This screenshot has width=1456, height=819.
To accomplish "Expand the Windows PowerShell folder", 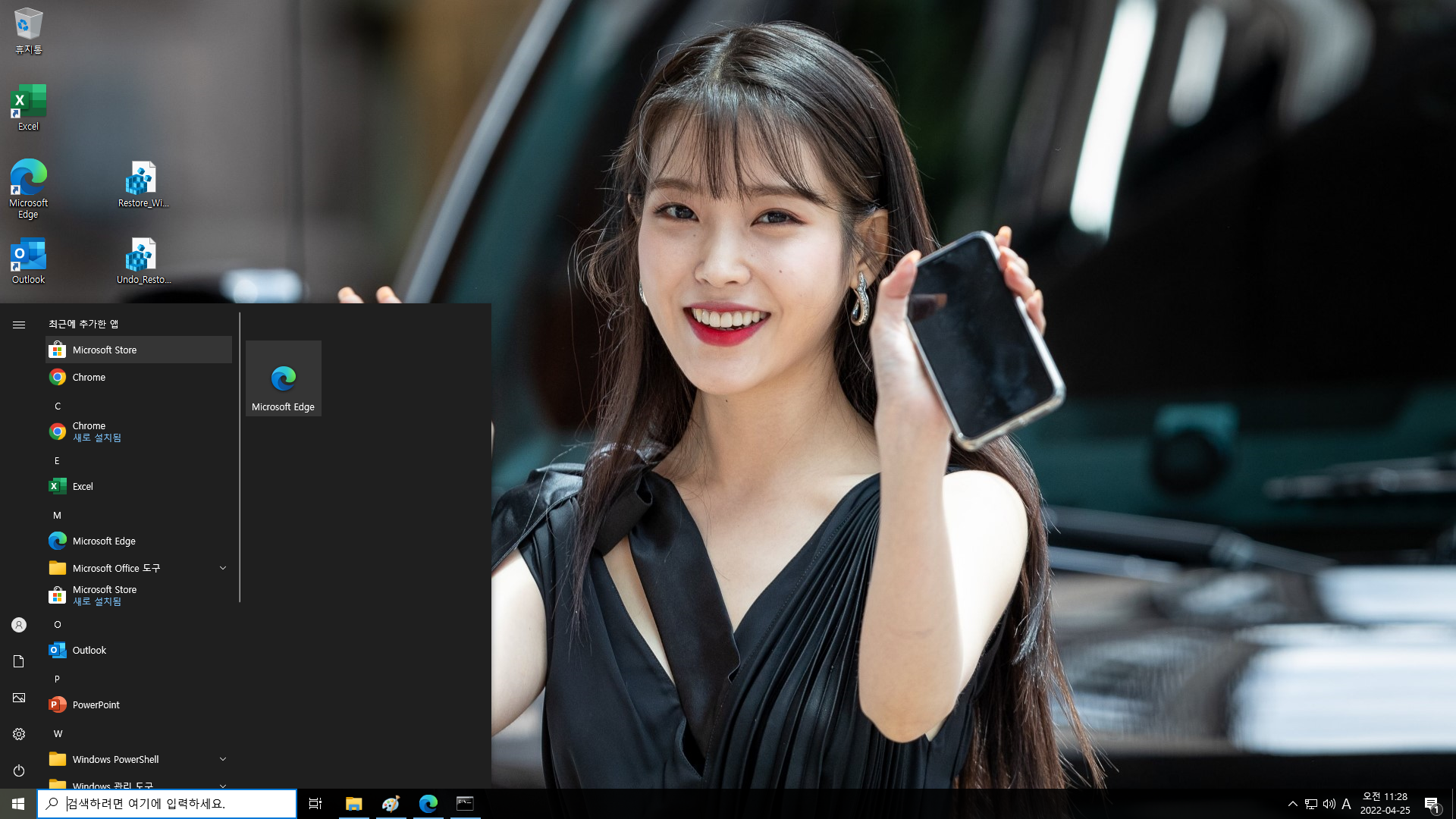I will tap(139, 759).
